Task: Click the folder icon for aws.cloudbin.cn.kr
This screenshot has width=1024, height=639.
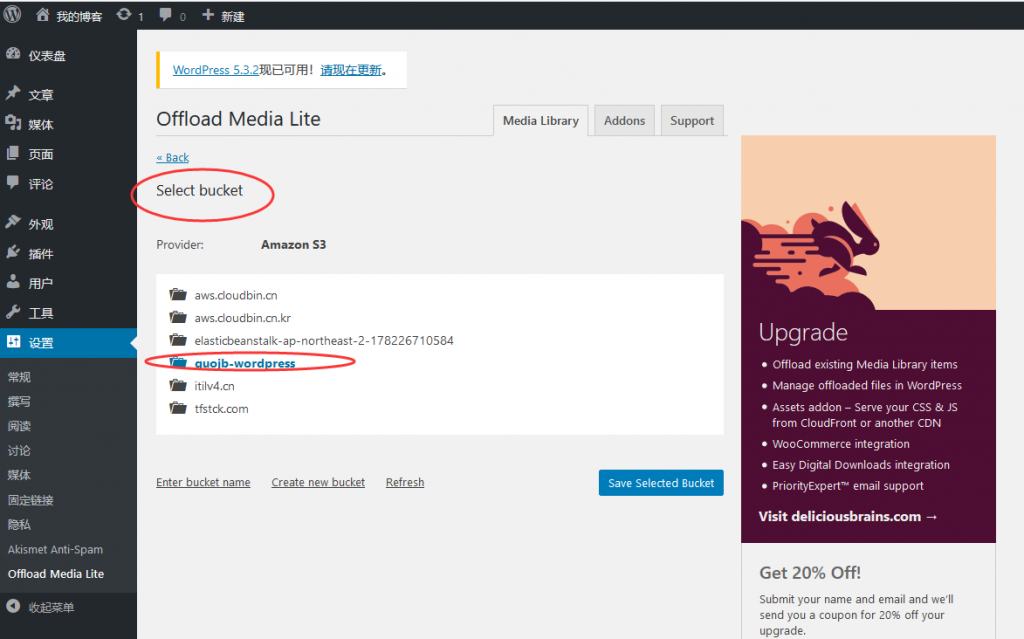Action: (x=178, y=317)
